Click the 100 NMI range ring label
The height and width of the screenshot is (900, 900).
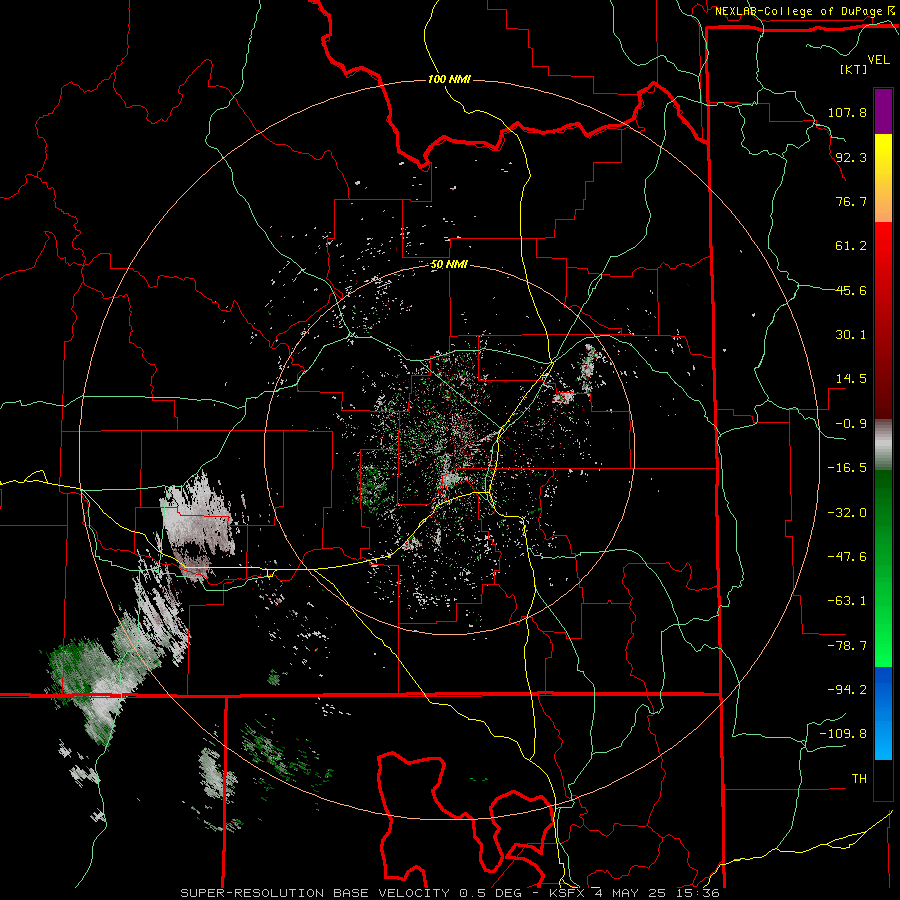coord(449,79)
